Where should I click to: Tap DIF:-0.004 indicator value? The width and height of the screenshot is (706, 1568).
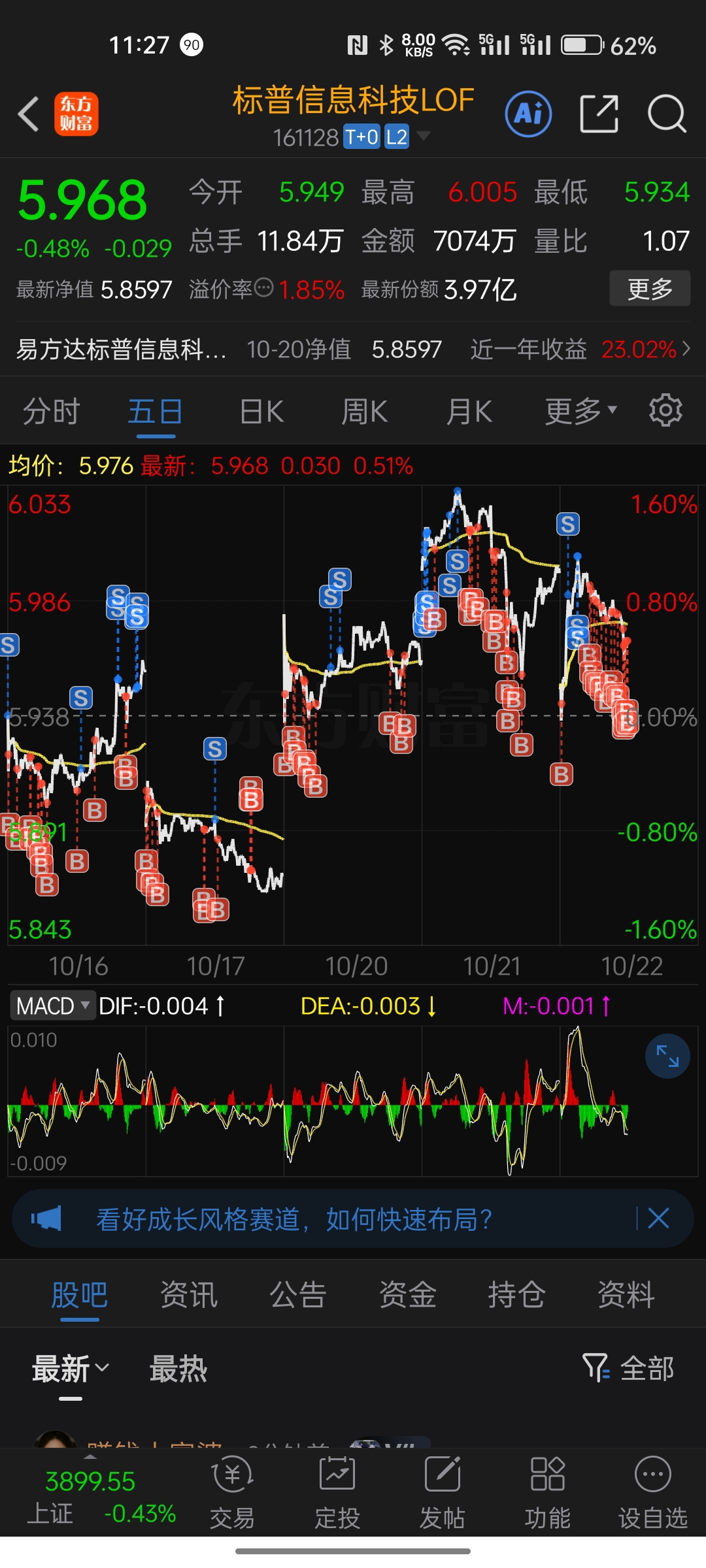click(x=161, y=1005)
